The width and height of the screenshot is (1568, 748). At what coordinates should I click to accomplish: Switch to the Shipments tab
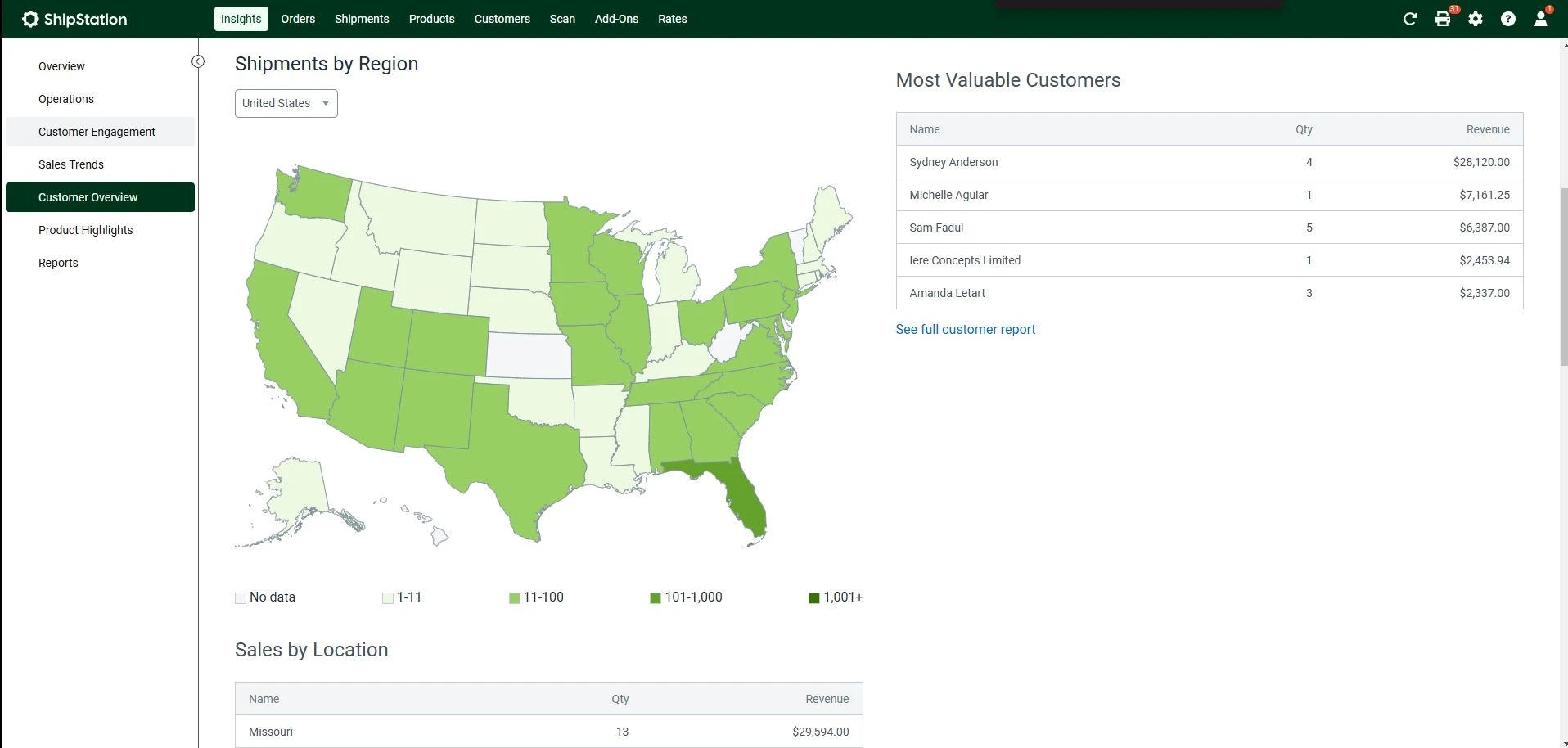pyautogui.click(x=362, y=19)
